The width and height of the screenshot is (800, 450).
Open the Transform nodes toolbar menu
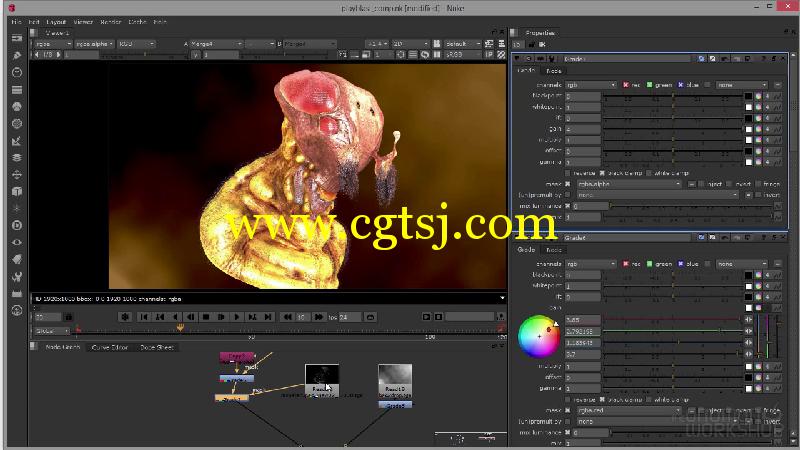click(17, 174)
